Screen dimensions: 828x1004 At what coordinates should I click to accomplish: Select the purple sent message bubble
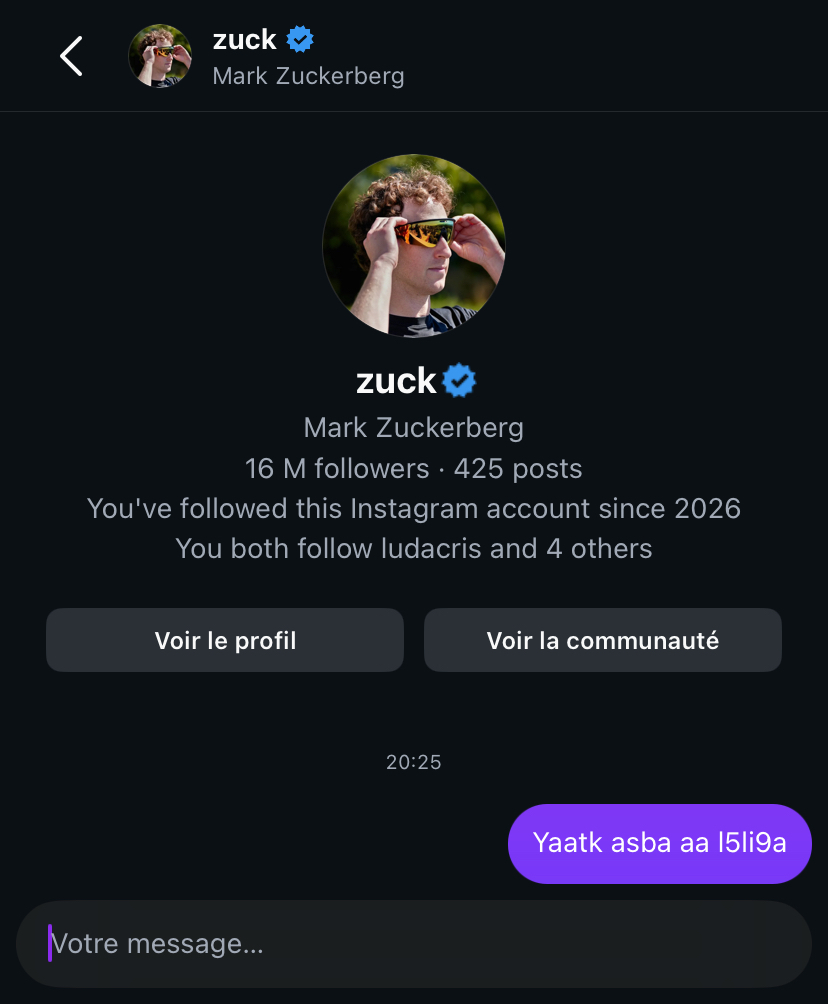pos(659,843)
